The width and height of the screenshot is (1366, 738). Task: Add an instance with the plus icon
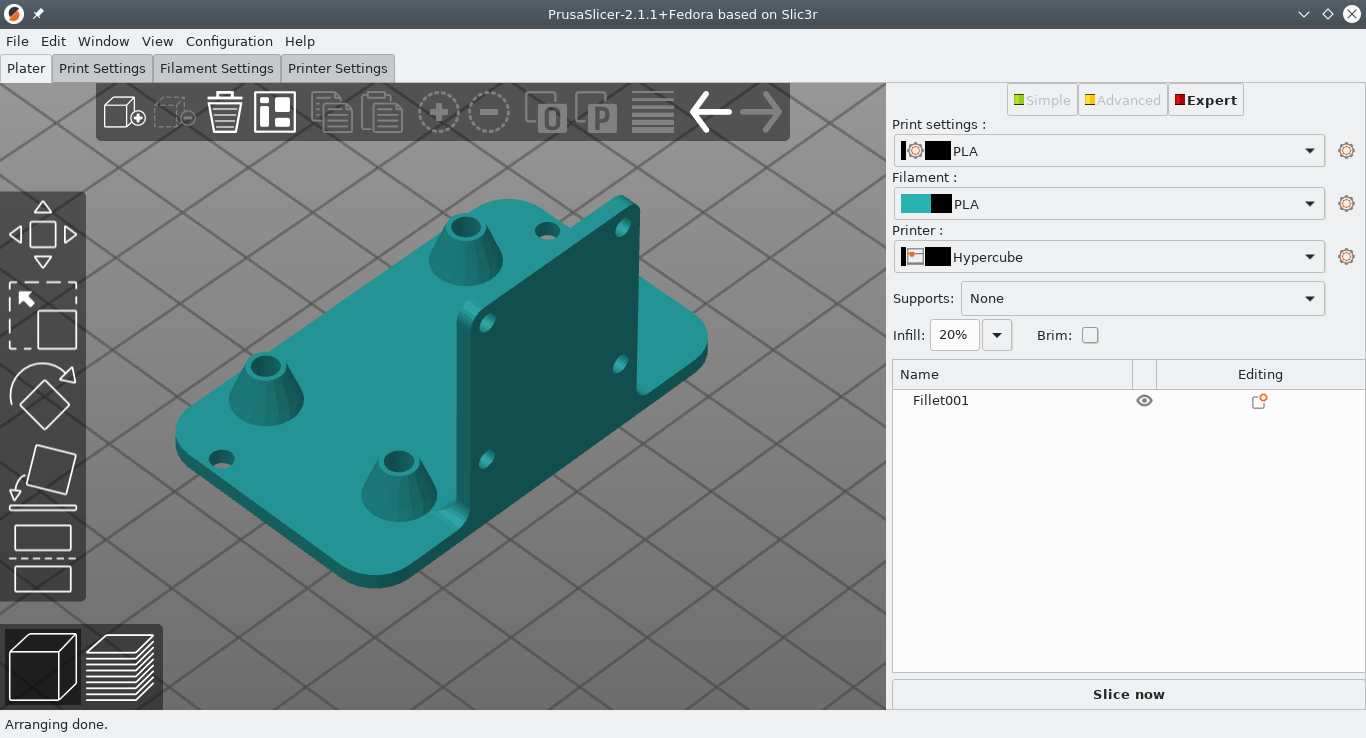pos(439,112)
